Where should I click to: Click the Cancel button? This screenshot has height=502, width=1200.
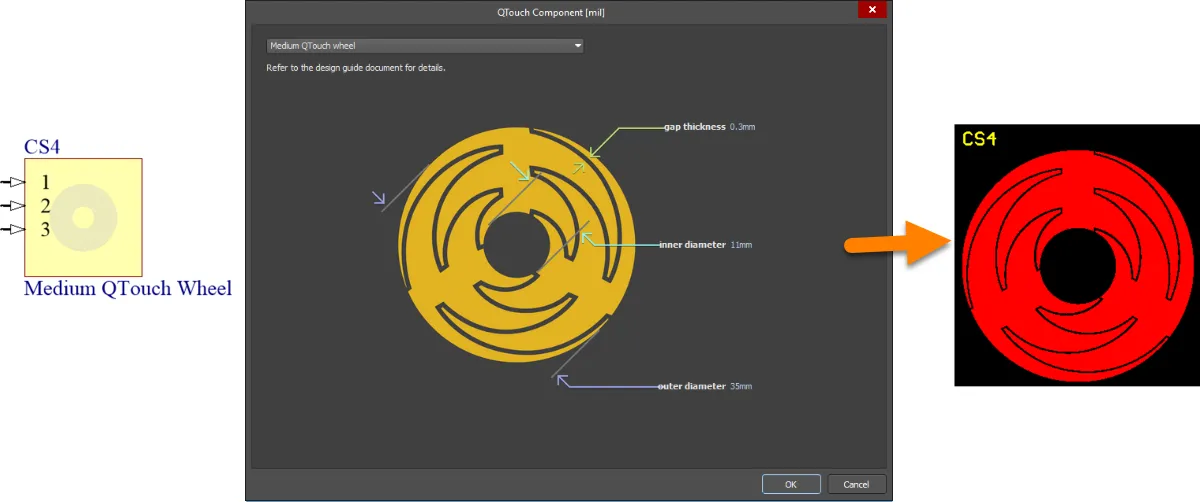click(x=856, y=484)
